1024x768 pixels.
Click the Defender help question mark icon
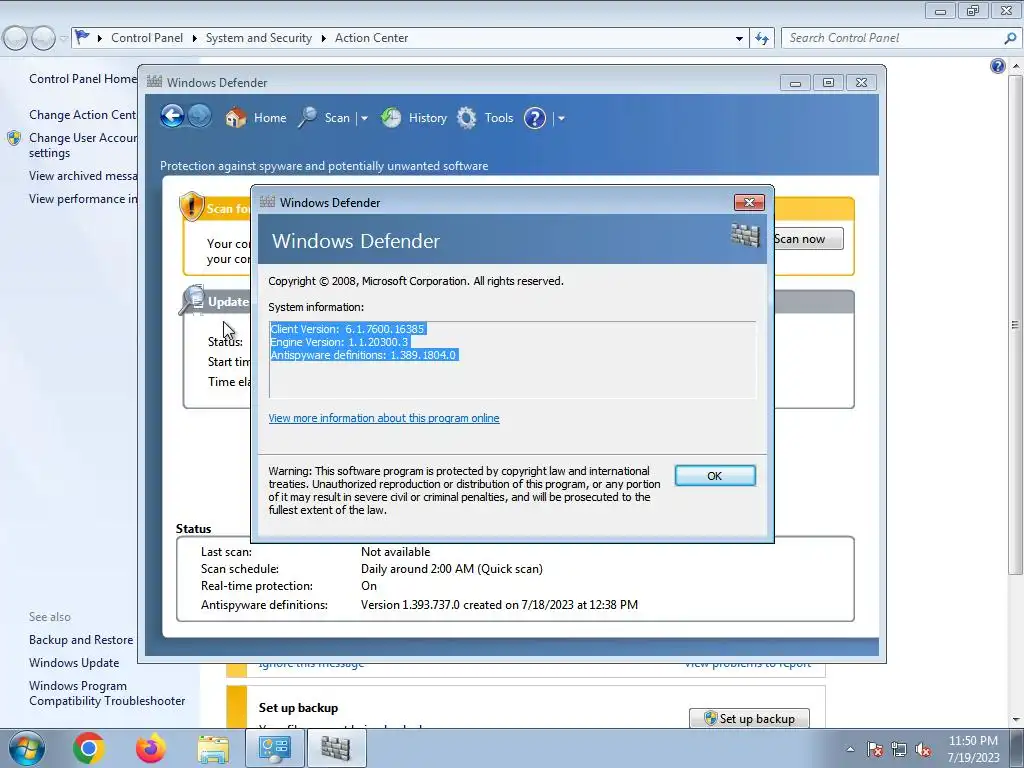click(535, 118)
